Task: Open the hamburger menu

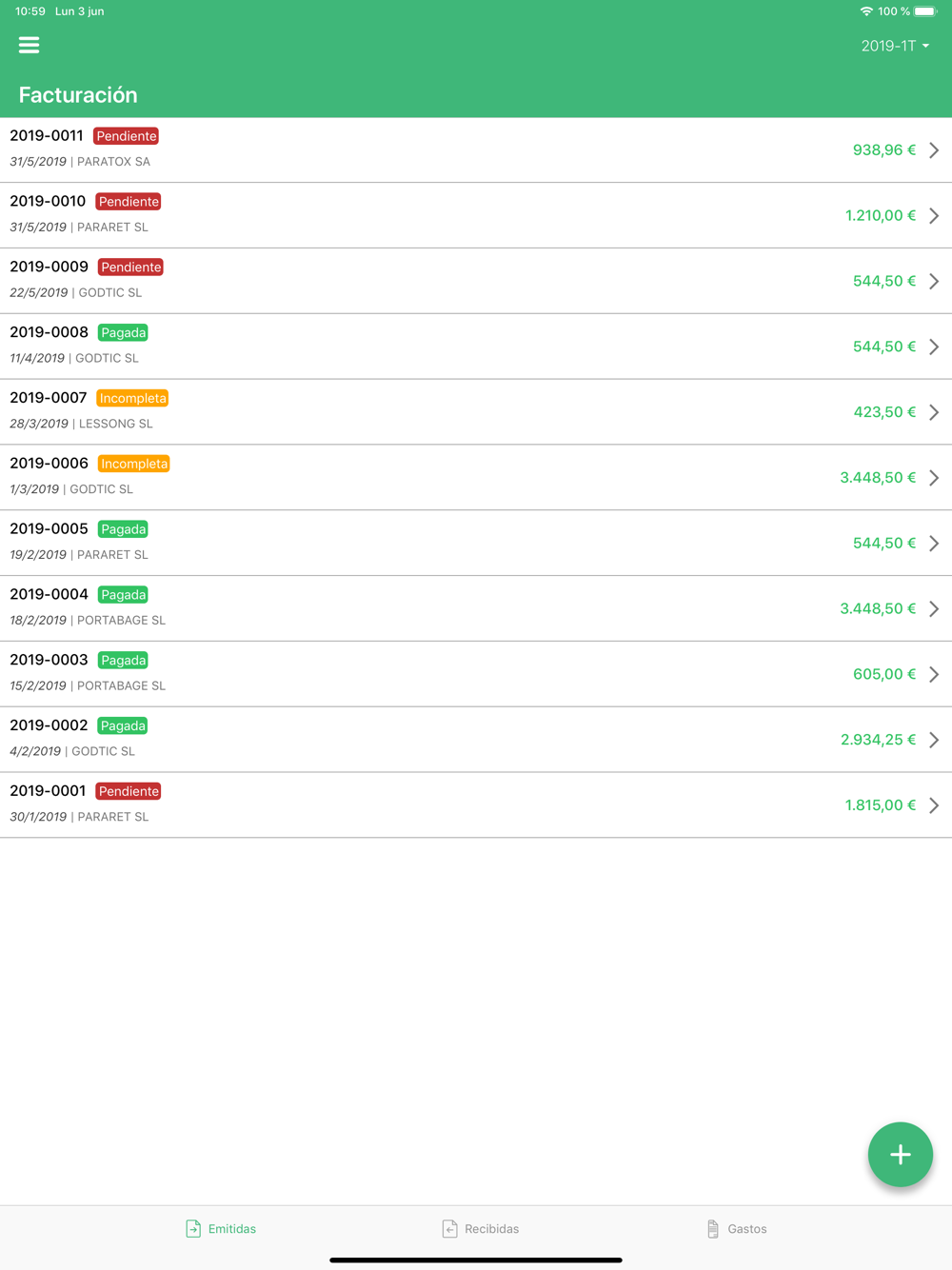Action: (x=29, y=45)
